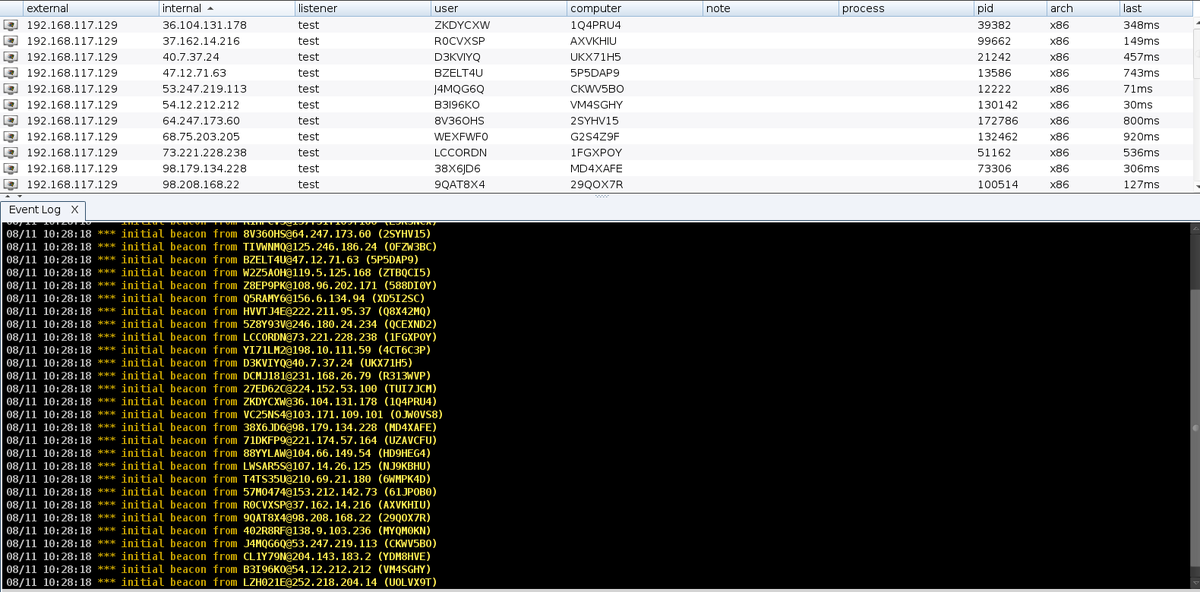The image size is (1200, 592).
Task: Click log entry from Z8EP9PK@108.96.202.171
Action: pos(221,286)
